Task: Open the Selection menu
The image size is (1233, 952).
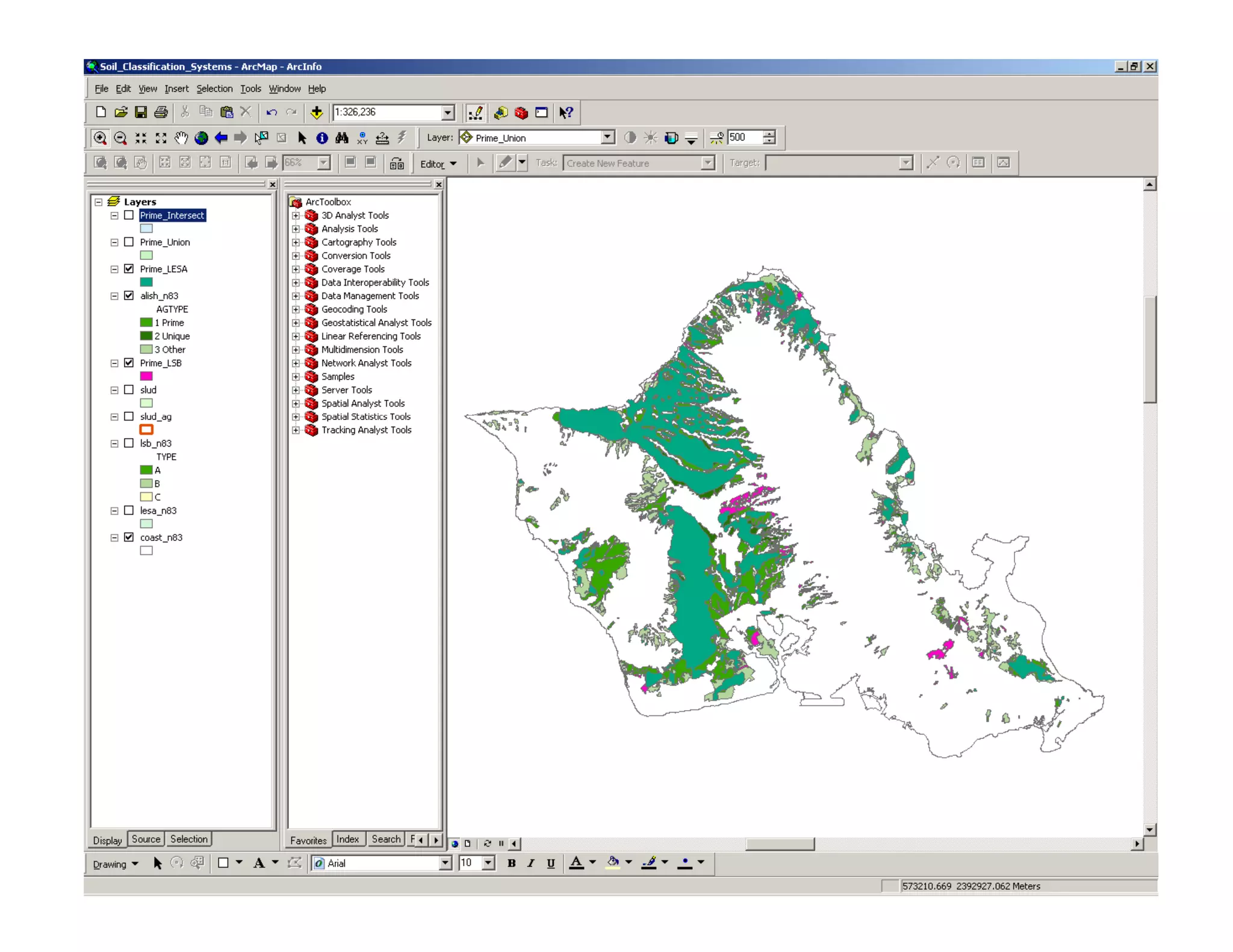Action: coord(214,88)
